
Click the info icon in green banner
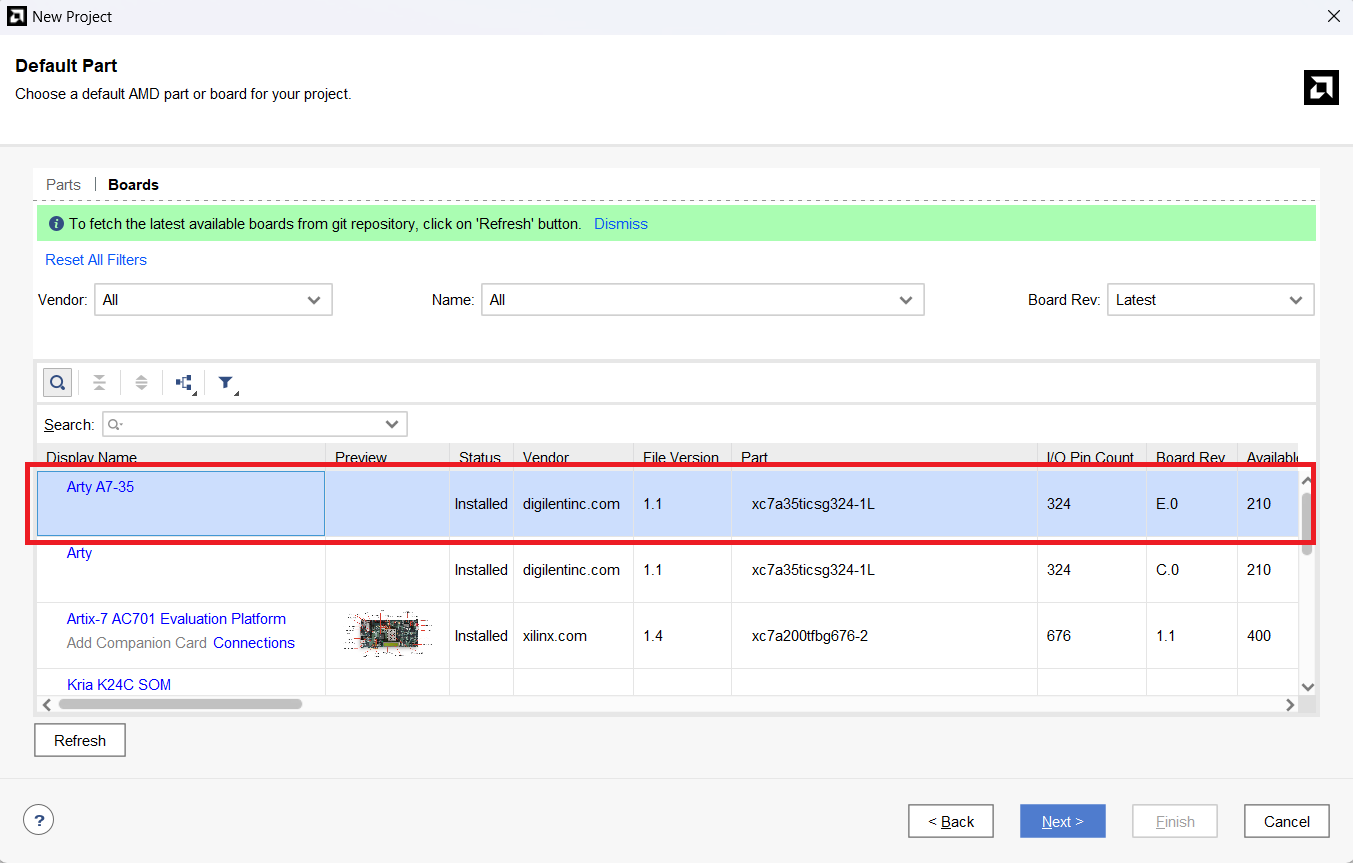(56, 224)
